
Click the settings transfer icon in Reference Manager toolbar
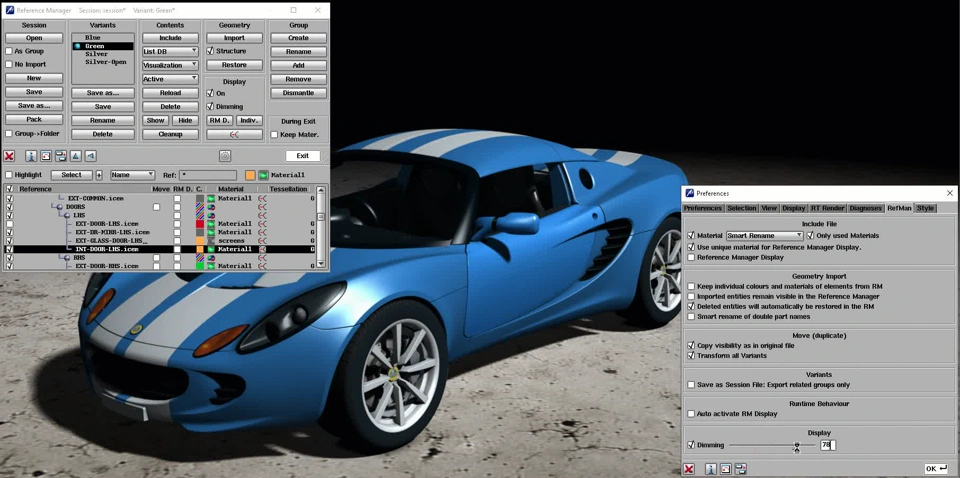(61, 156)
